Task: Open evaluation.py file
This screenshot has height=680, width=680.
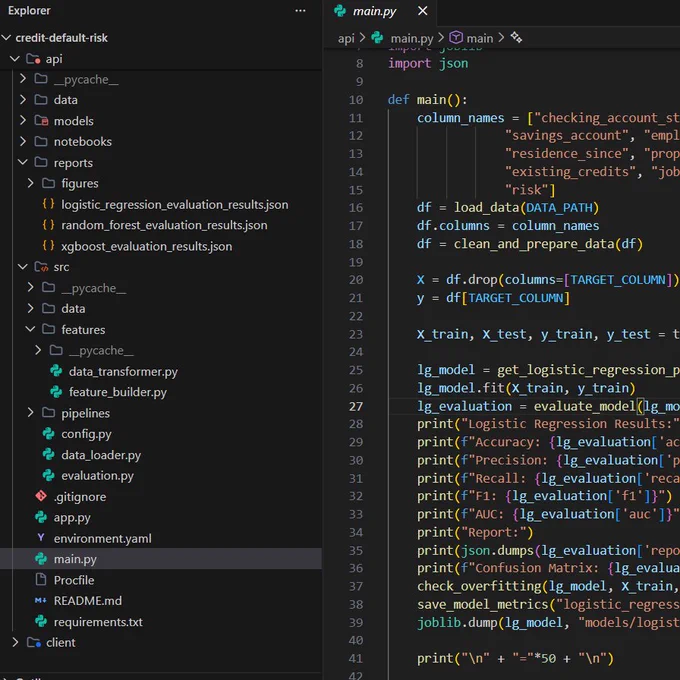Action: coord(98,476)
